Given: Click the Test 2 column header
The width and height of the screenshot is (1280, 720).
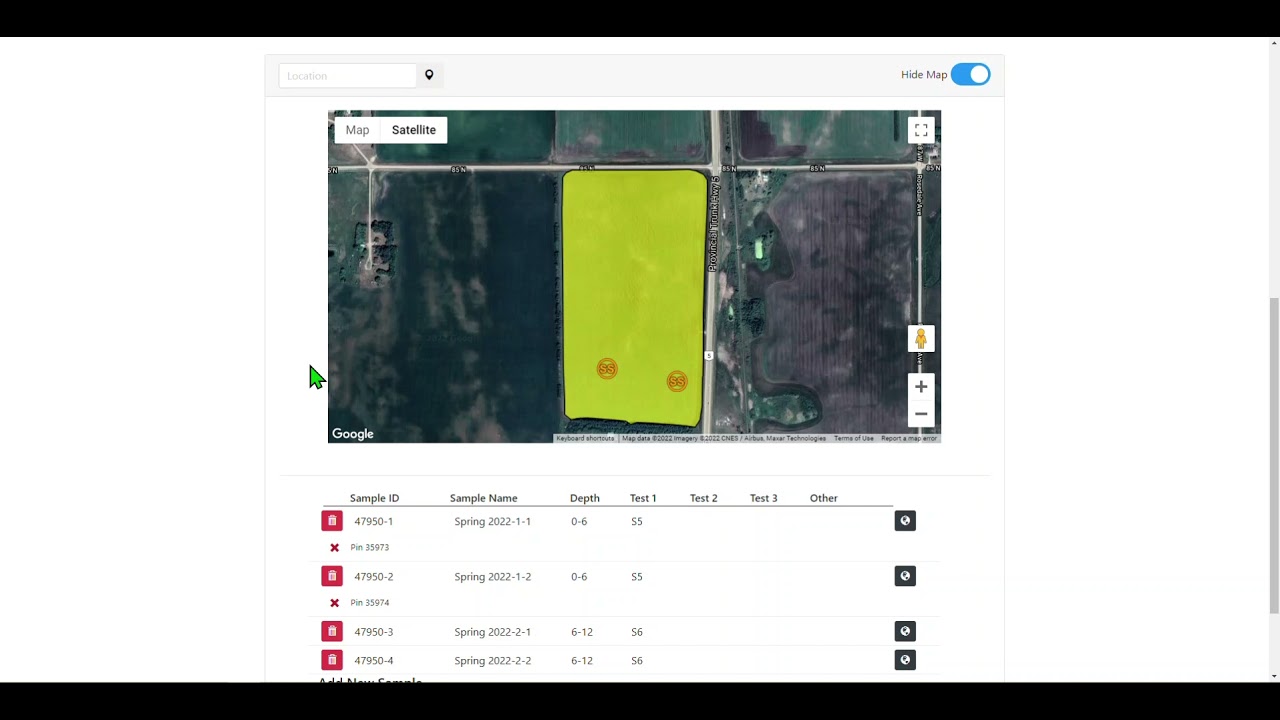Looking at the screenshot, I should pos(703,498).
